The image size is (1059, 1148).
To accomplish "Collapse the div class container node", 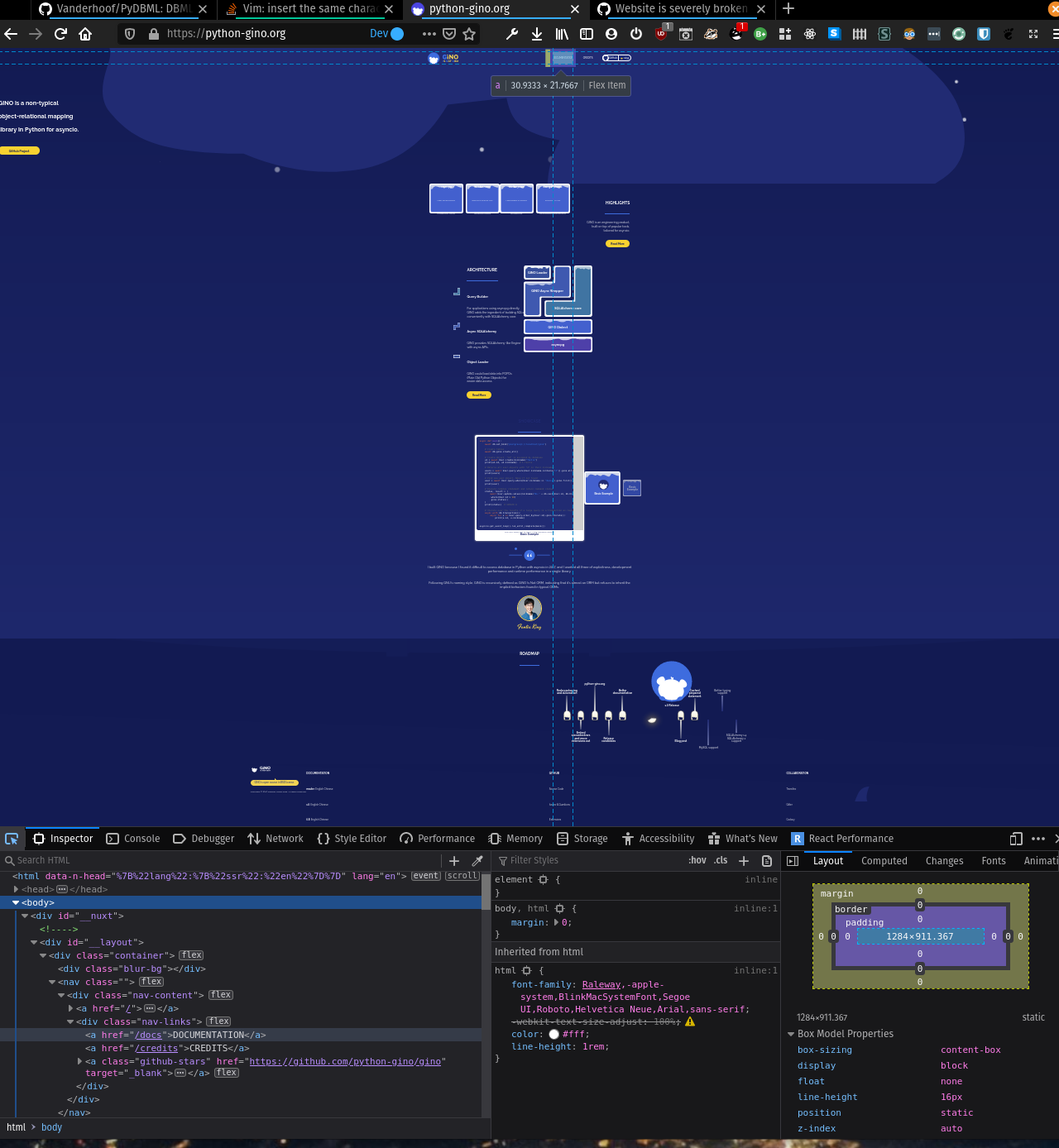I will (x=43, y=955).
